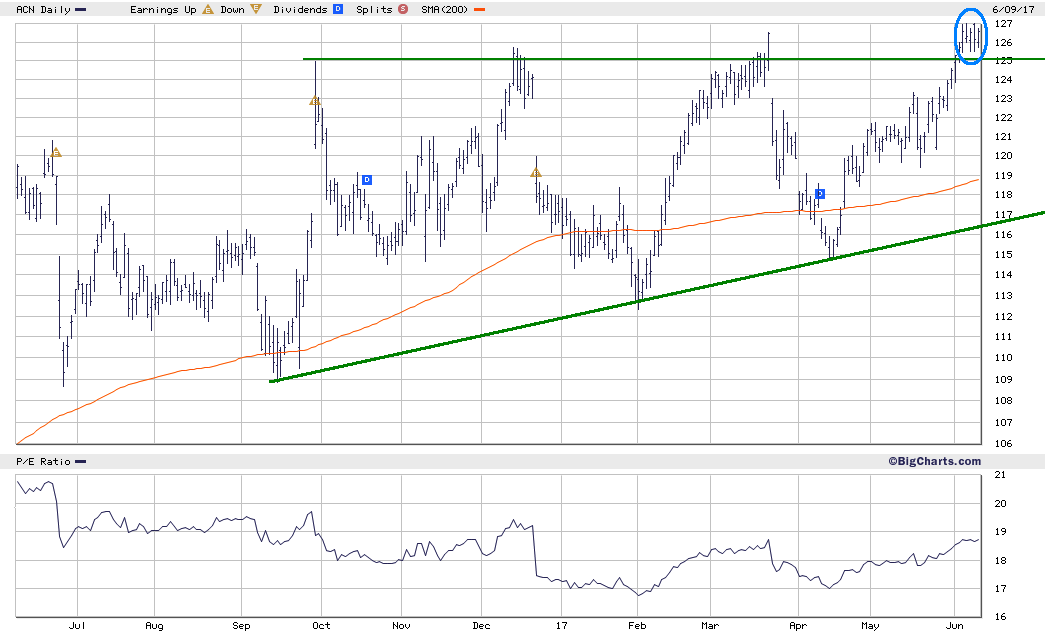Click the Earnings Up triangle legend icon
Image resolution: width=1045 pixels, height=635 pixels.
pyautogui.click(x=207, y=9)
